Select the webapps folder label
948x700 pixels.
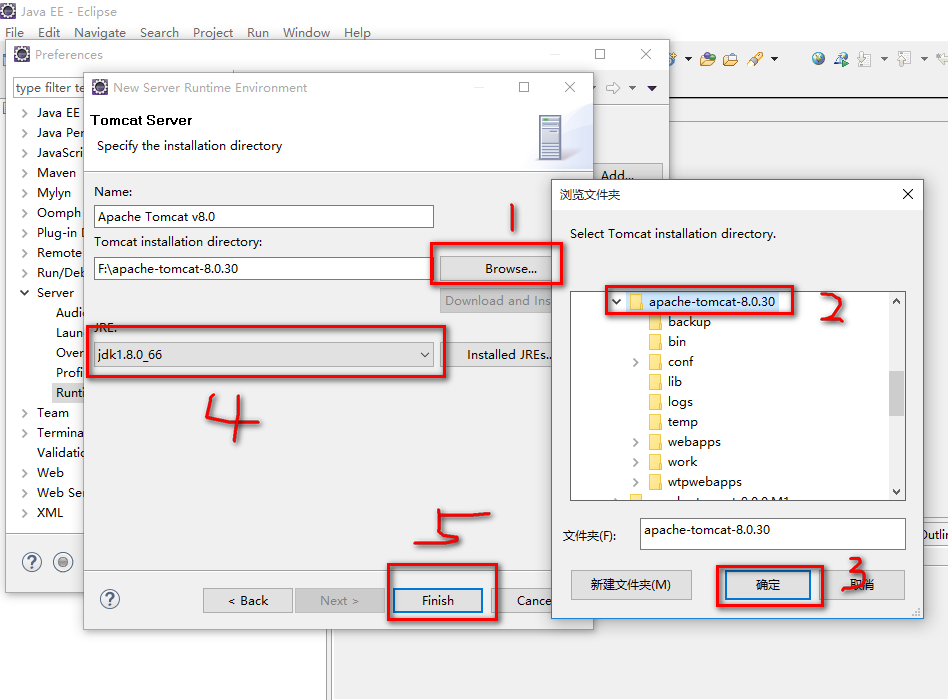click(694, 442)
